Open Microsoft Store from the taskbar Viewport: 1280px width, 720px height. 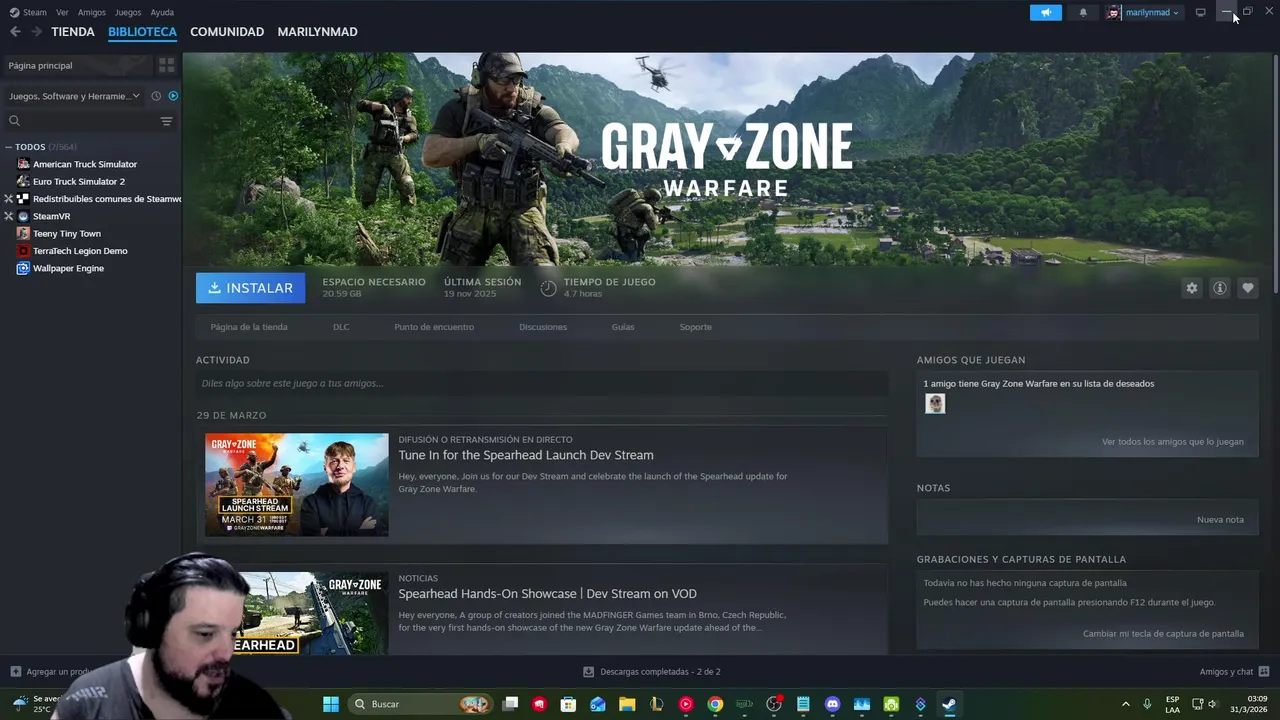click(x=568, y=704)
